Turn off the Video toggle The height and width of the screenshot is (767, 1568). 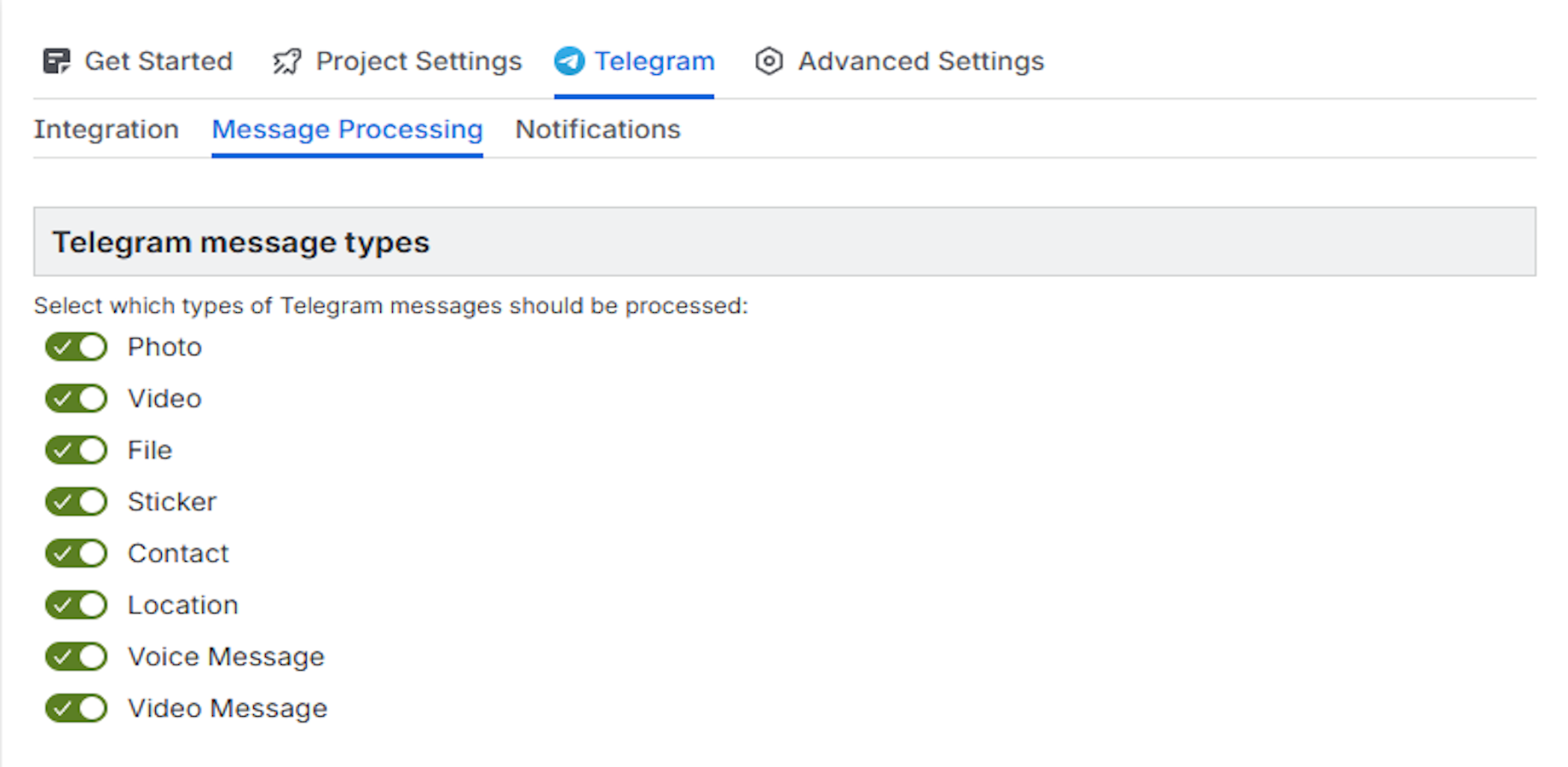[77, 399]
